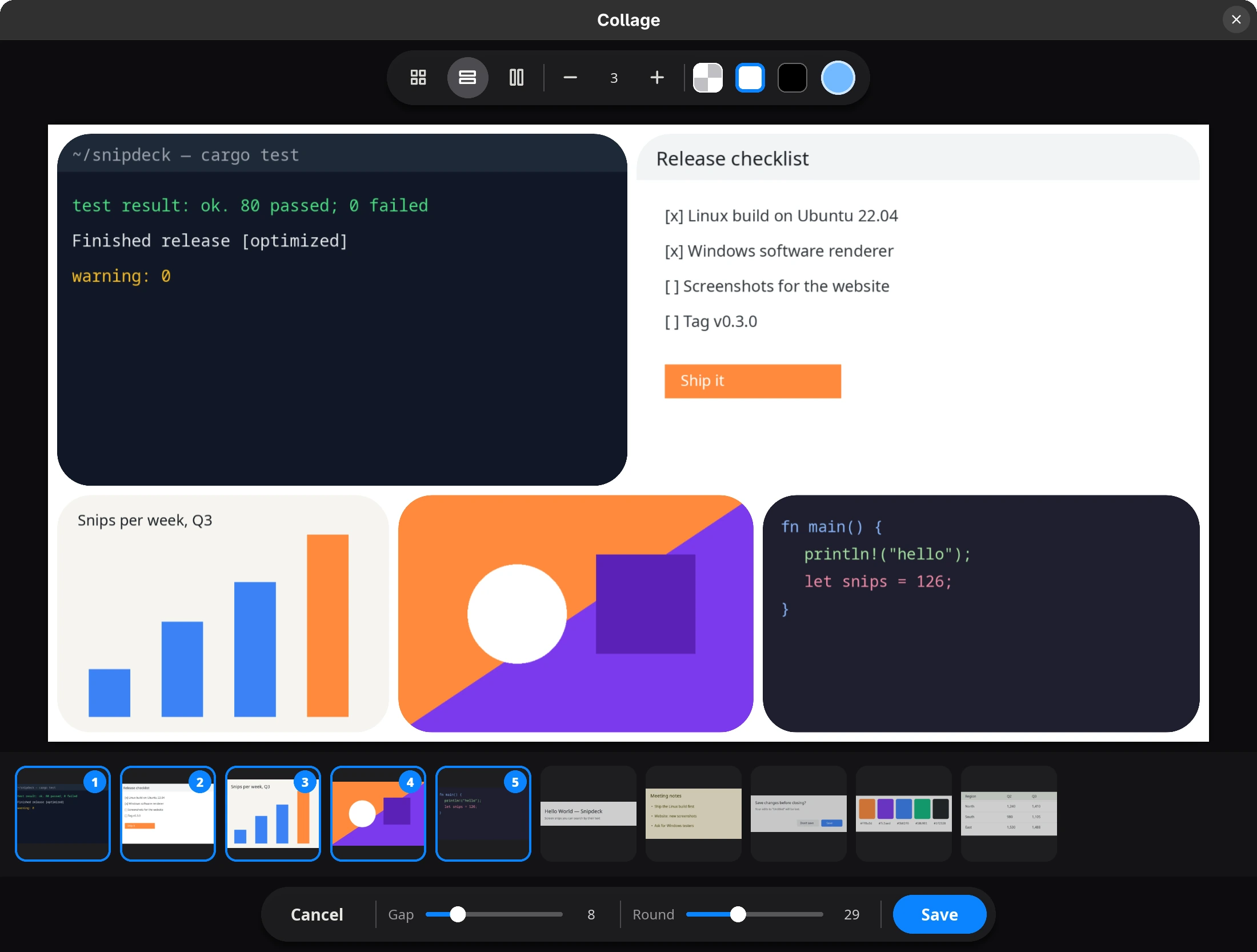
Task: Deselect thumbnail 4 orange purple shapes
Action: (x=378, y=814)
